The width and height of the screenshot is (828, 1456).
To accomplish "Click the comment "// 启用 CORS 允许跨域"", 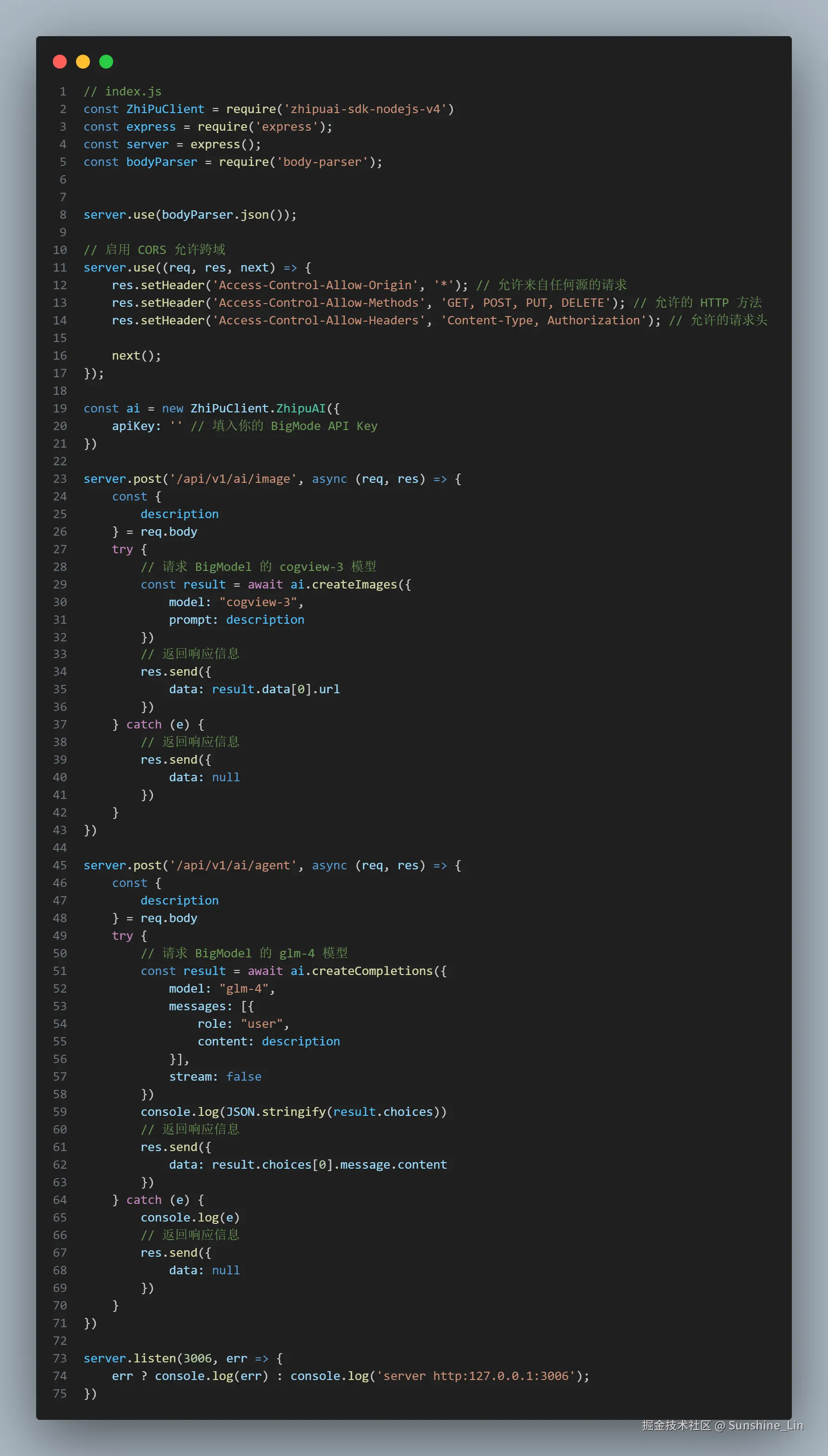I will (x=155, y=250).
